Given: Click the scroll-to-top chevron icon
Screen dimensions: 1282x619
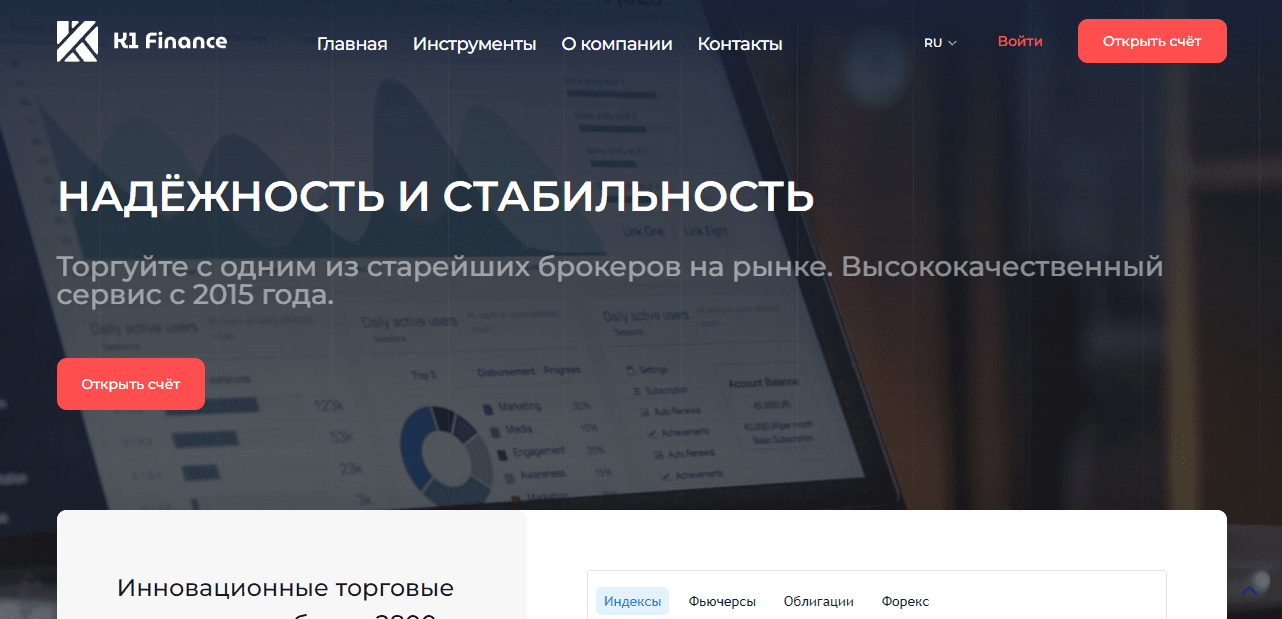Looking at the screenshot, I should 1249,590.
